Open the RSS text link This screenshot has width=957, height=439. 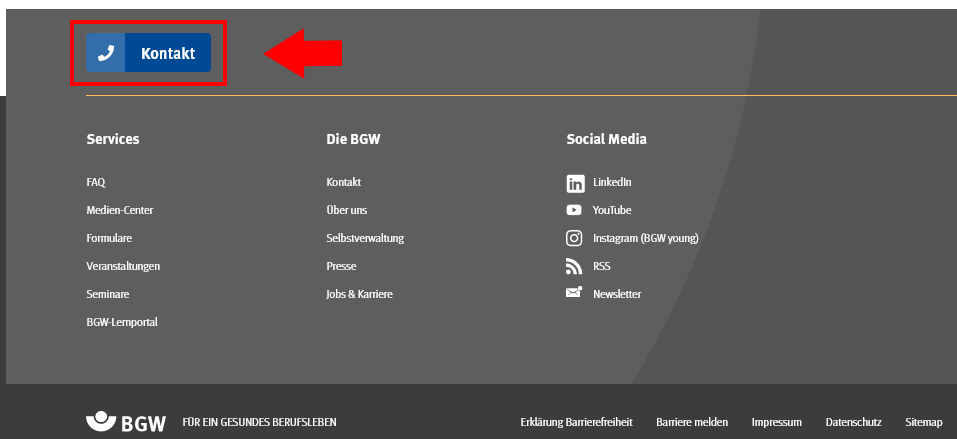point(602,266)
